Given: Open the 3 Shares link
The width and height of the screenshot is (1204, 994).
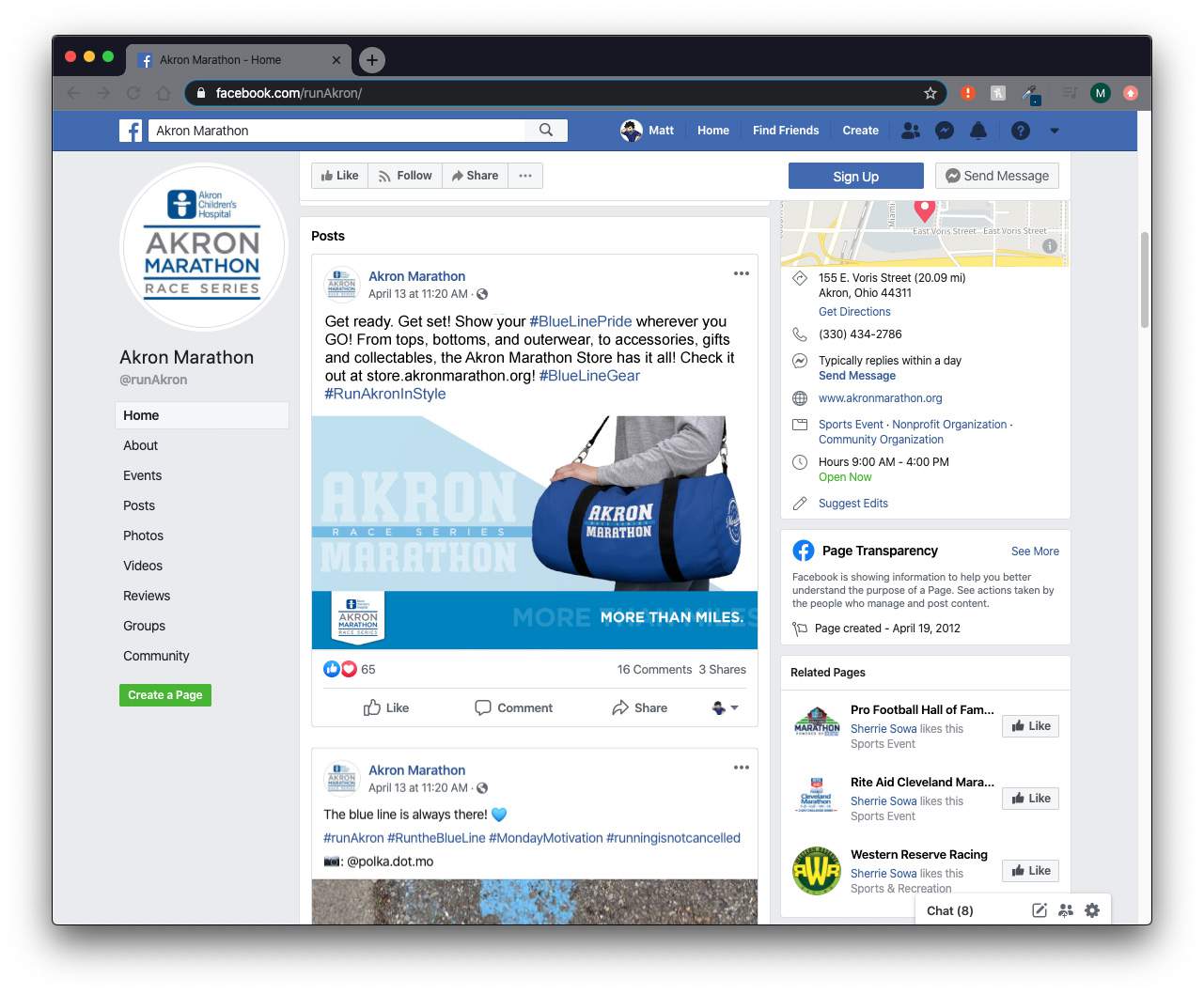Looking at the screenshot, I should point(722,670).
